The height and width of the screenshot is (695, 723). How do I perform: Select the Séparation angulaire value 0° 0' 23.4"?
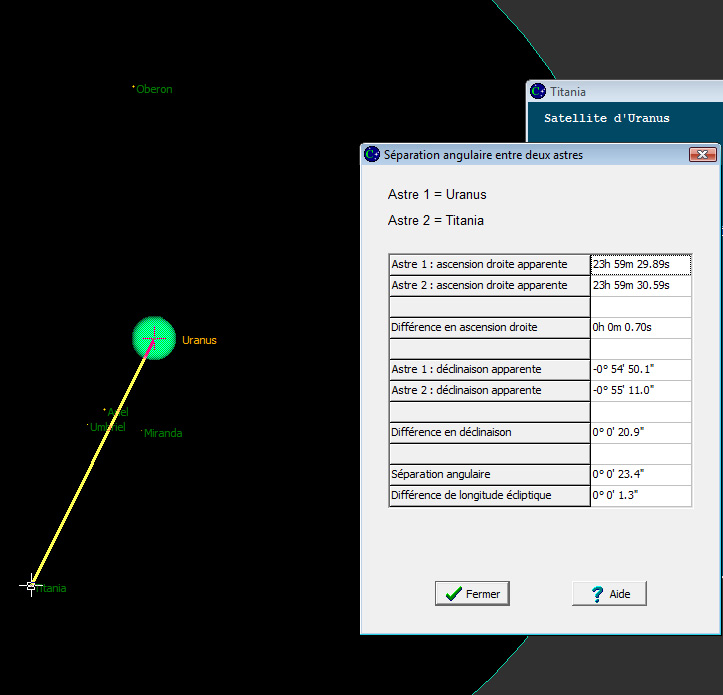point(641,474)
